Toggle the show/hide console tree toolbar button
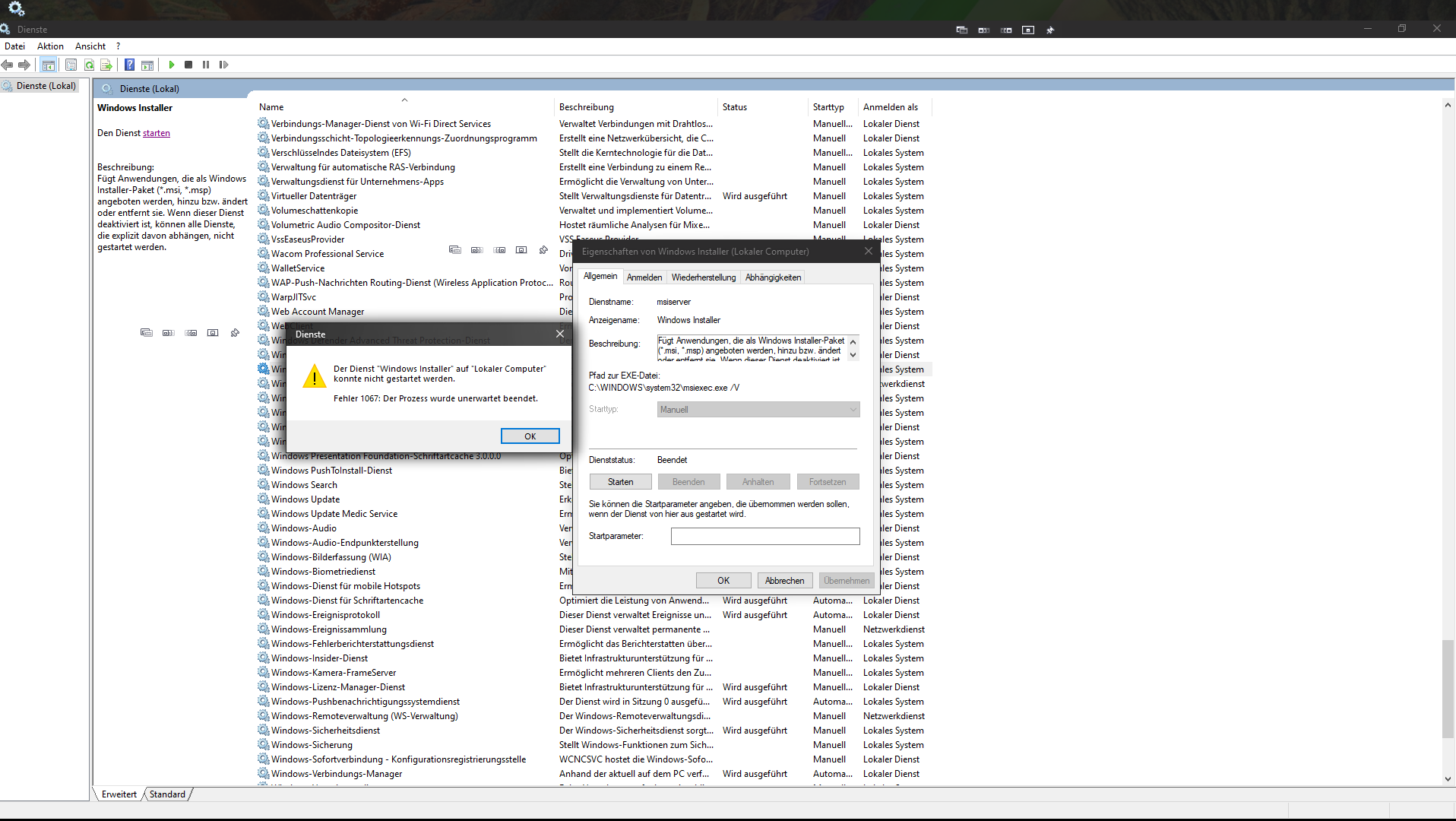The image size is (1456, 821). coord(49,65)
